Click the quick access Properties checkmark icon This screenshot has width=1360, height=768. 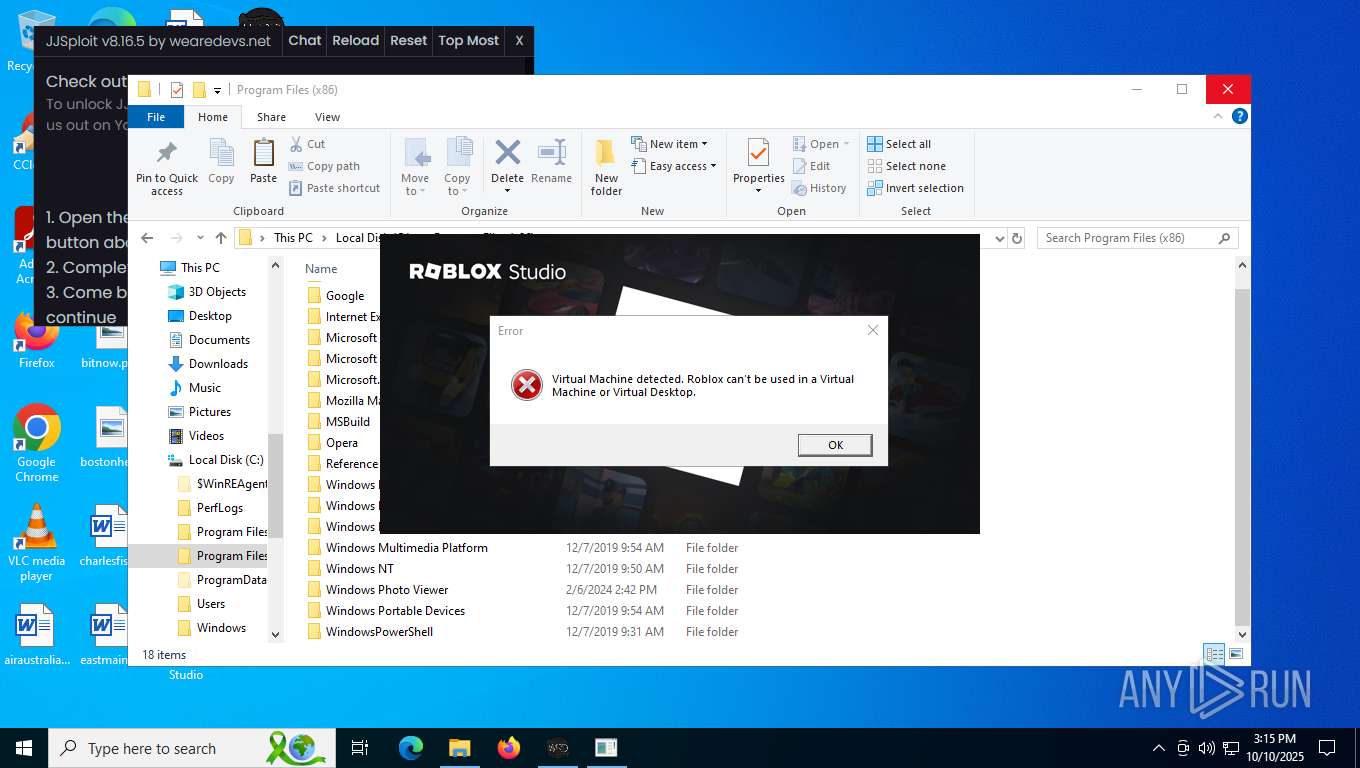tap(177, 90)
